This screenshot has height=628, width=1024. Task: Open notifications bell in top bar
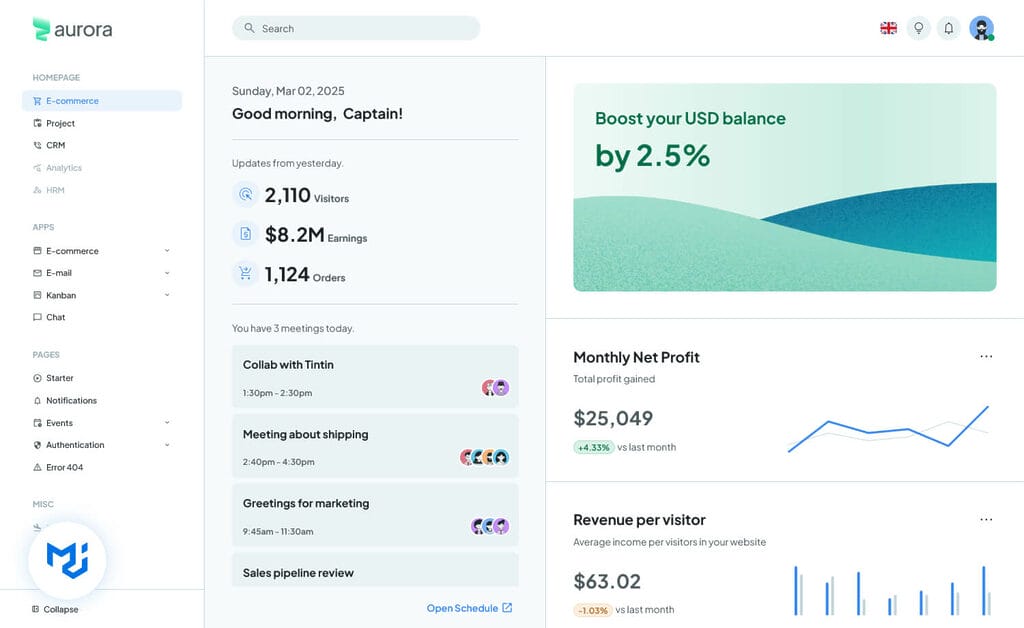948,28
